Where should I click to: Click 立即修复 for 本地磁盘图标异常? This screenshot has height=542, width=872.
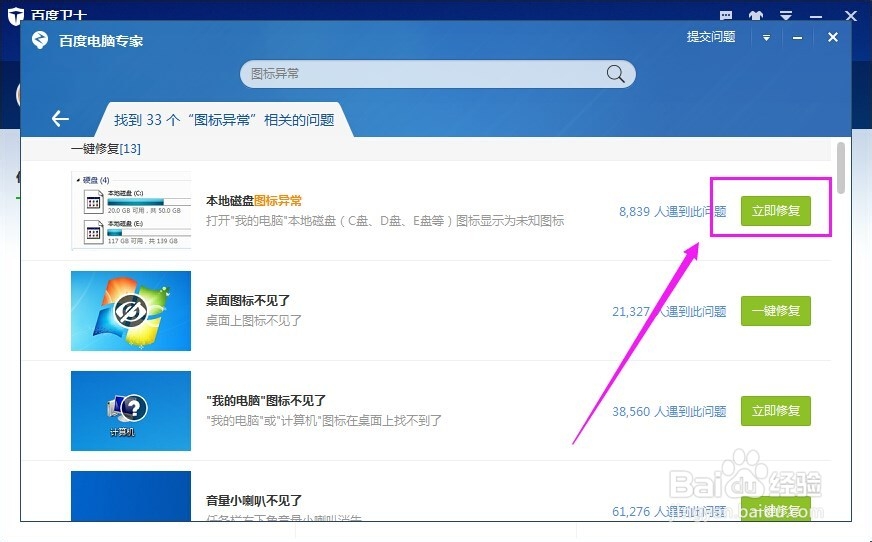(x=775, y=211)
